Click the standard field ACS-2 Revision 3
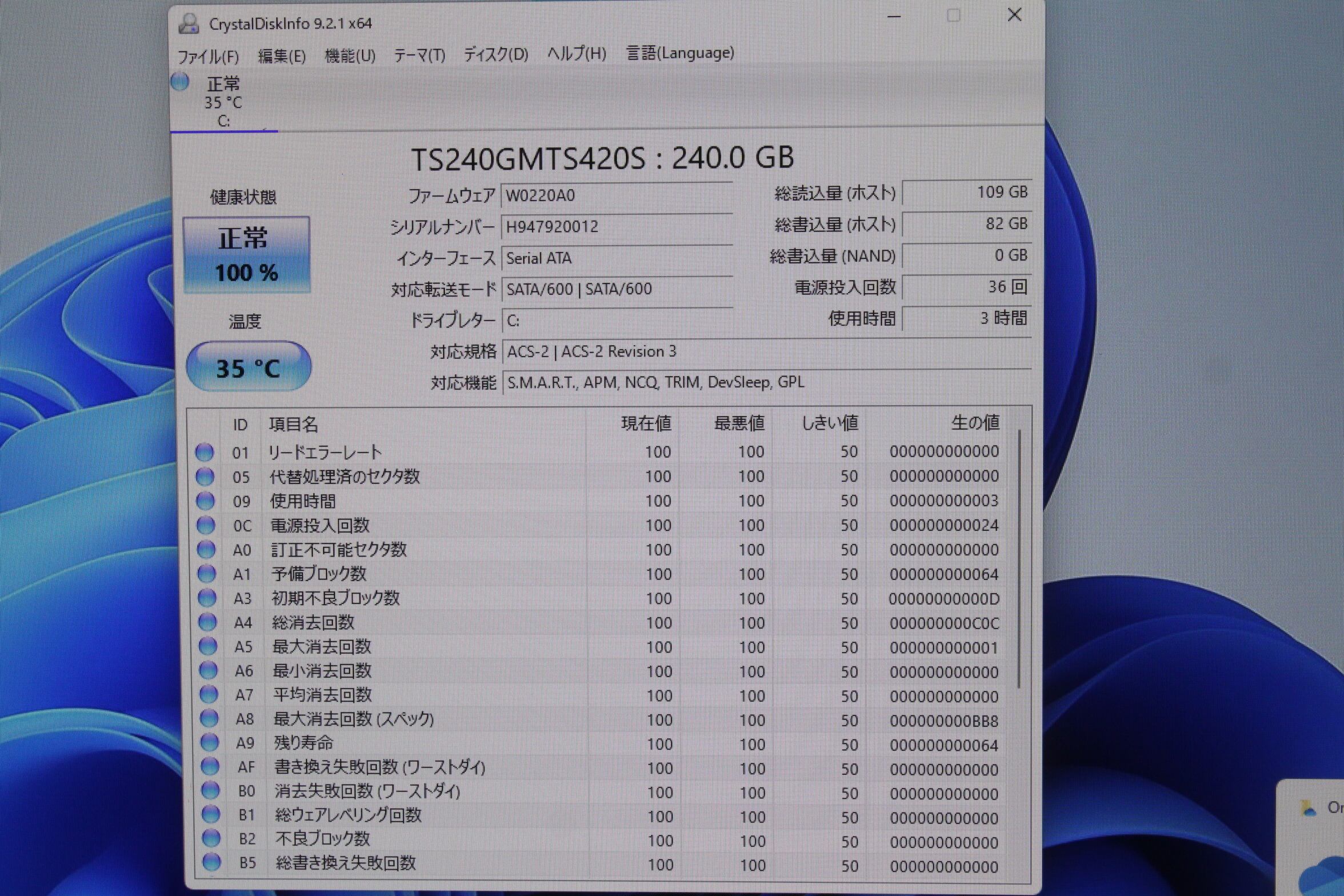 point(766,351)
